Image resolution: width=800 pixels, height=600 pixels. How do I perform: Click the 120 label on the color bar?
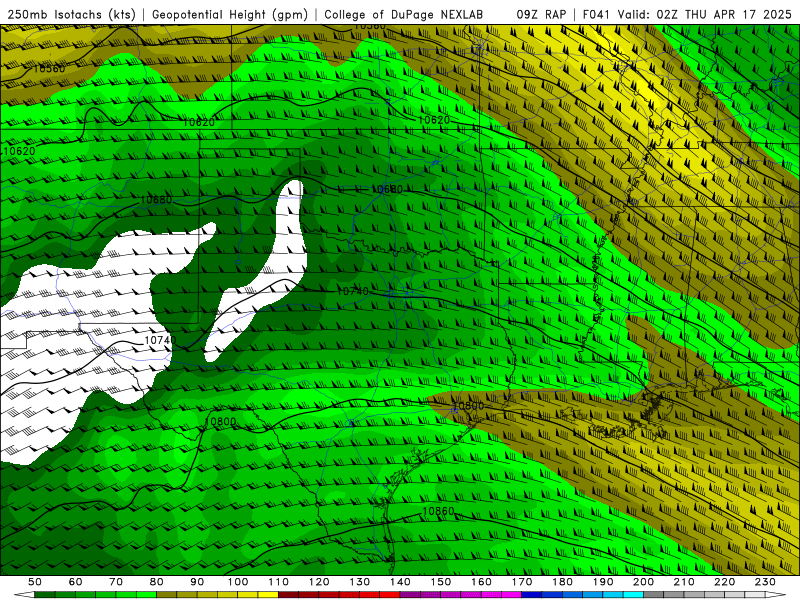[319, 582]
